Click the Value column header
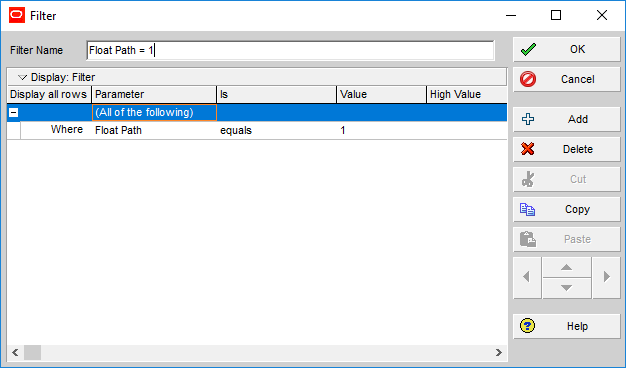This screenshot has width=626, height=368. [382, 95]
